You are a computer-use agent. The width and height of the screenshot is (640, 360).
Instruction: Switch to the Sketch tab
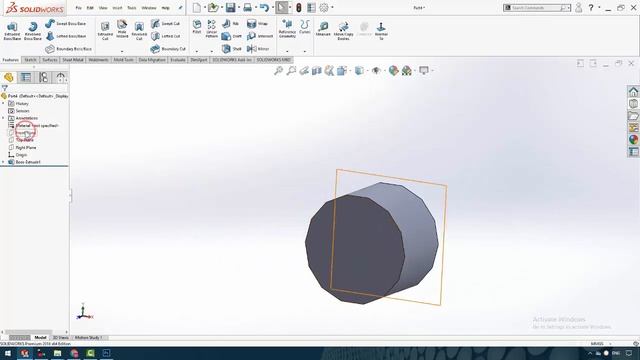pyautogui.click(x=30, y=60)
